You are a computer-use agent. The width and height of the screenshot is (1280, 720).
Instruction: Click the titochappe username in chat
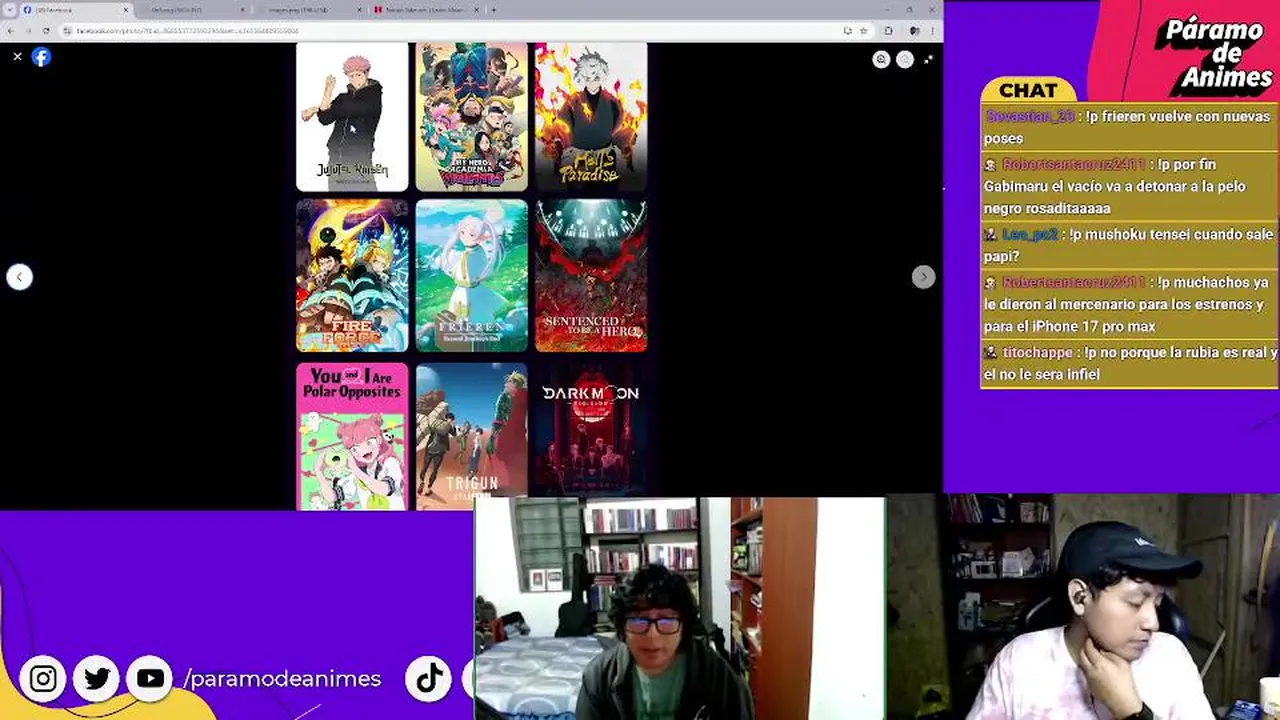click(1037, 352)
